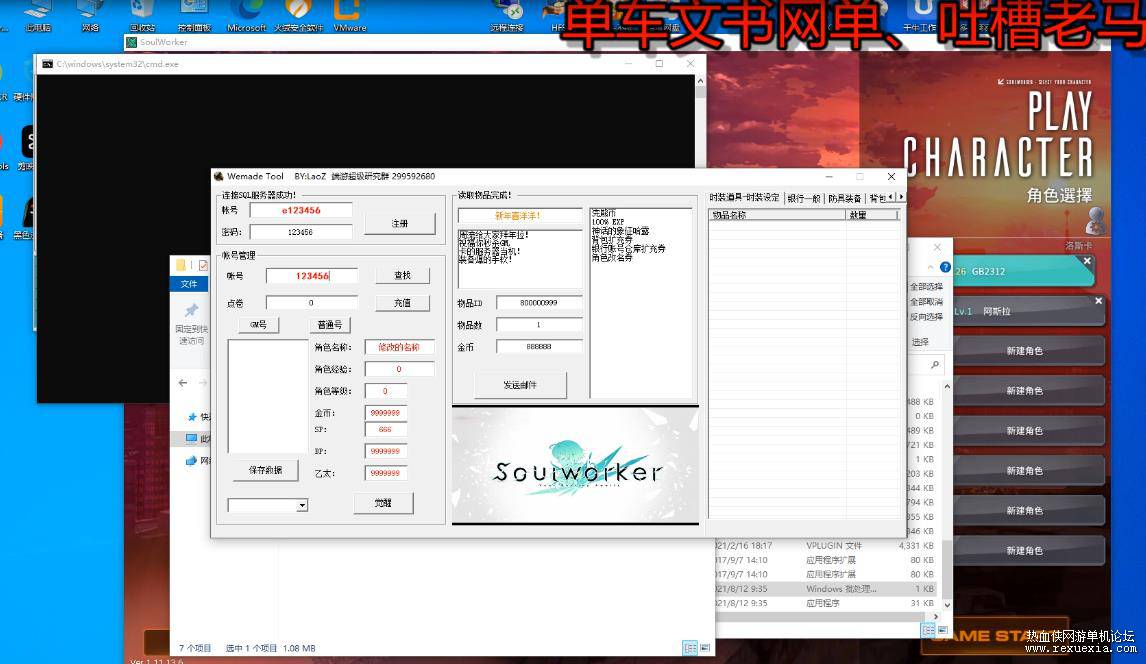Switch to 时装道具-时装设定 tab
This screenshot has height=664, width=1146.
pyautogui.click(x=744, y=198)
